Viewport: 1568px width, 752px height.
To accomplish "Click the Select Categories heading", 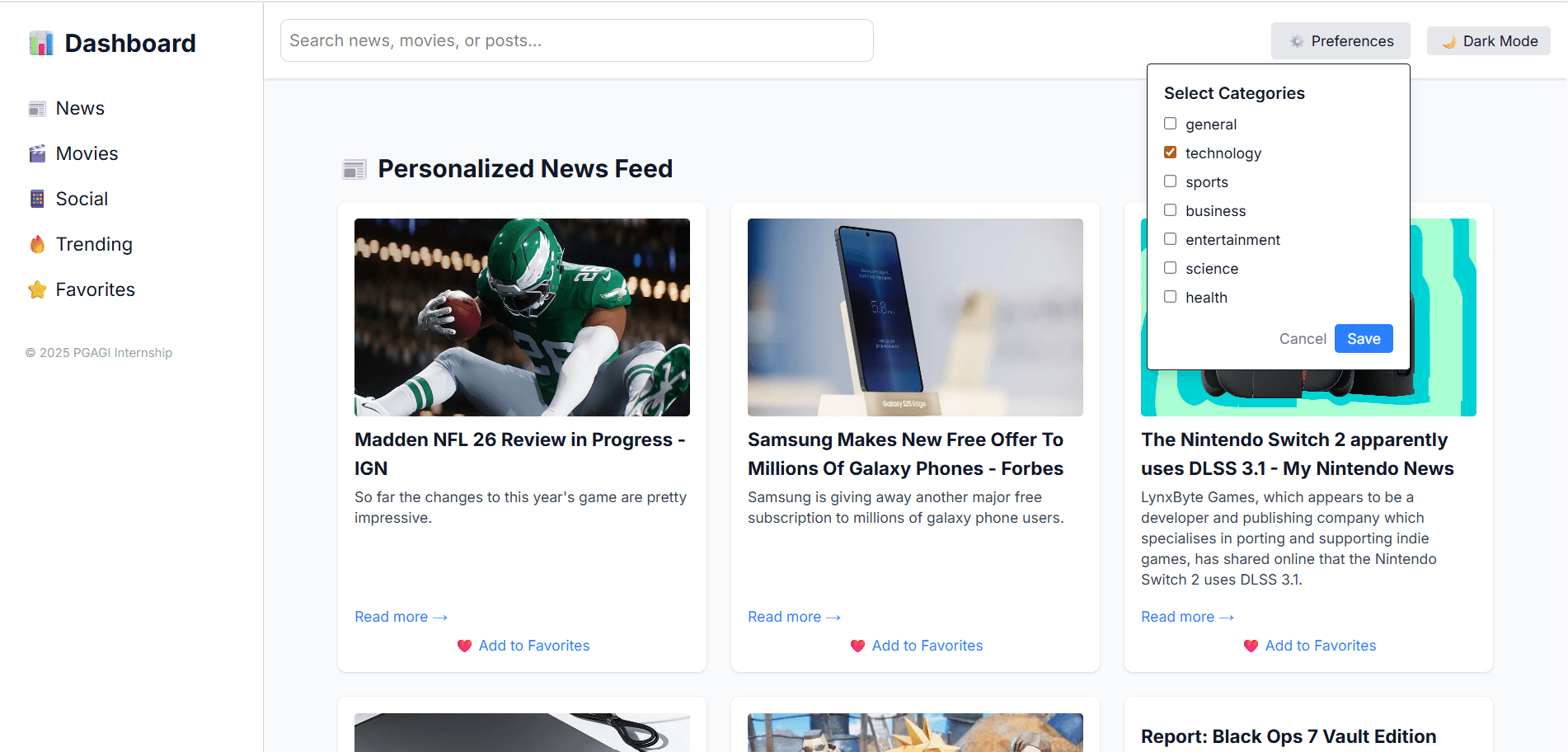I will (1234, 94).
